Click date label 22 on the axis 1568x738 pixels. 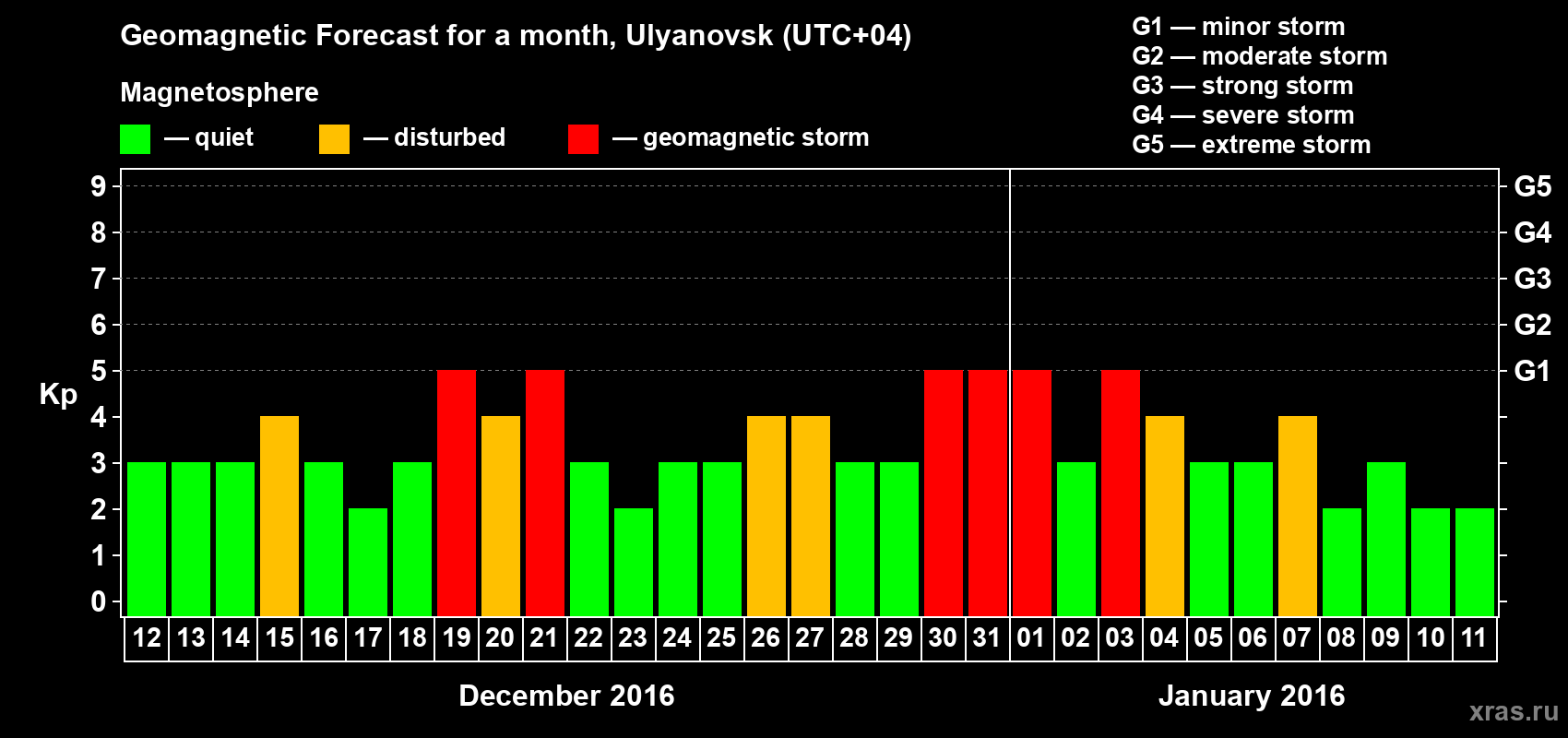[x=589, y=637]
